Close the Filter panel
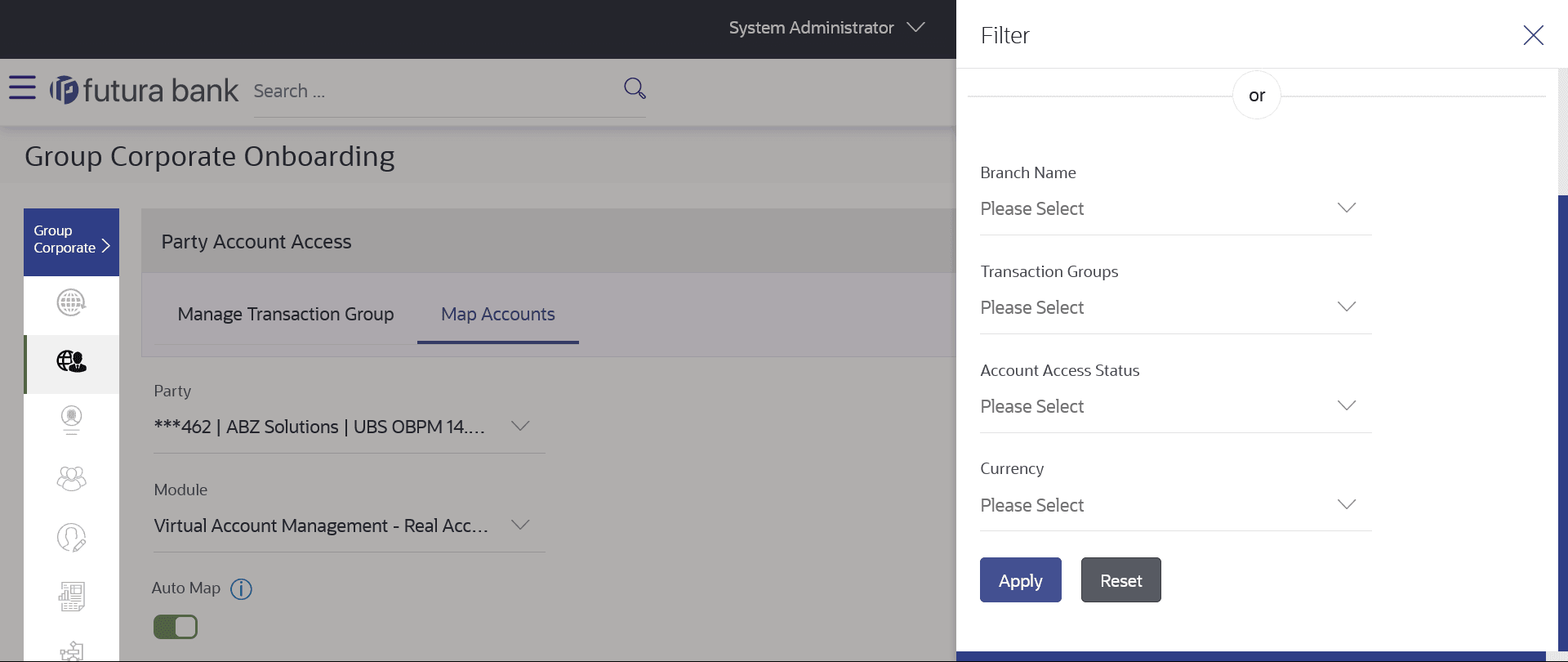The image size is (1568, 662). (x=1533, y=35)
